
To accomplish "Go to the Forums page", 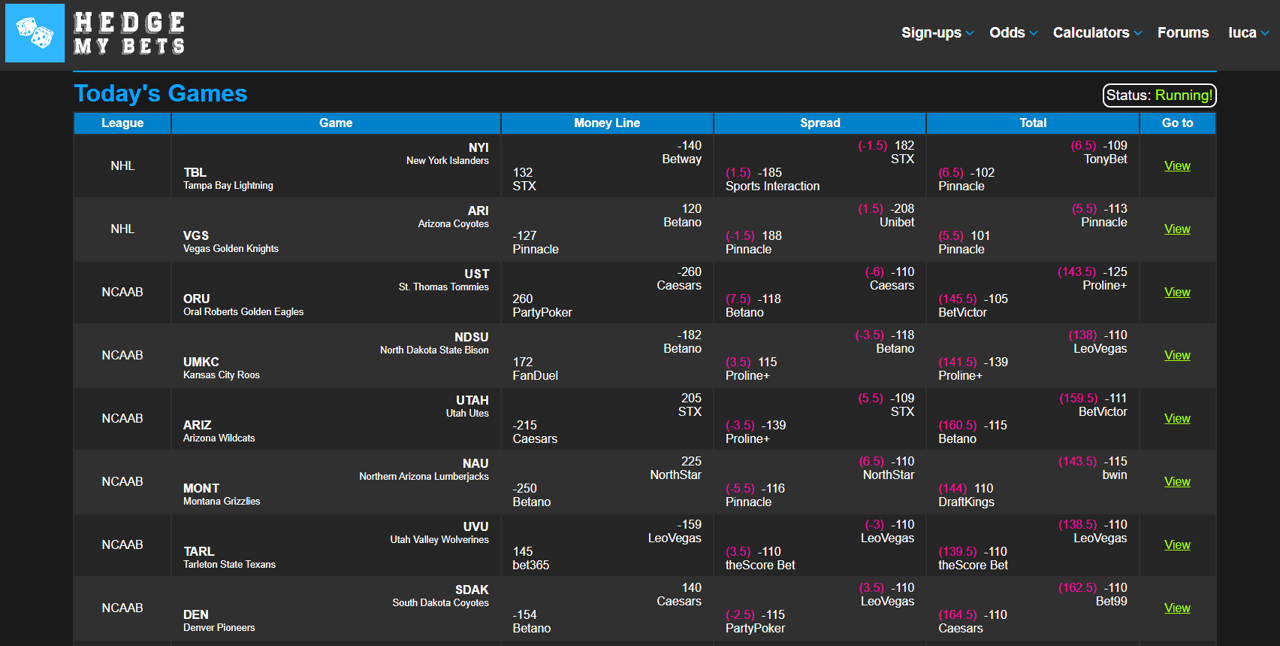I will [1183, 33].
